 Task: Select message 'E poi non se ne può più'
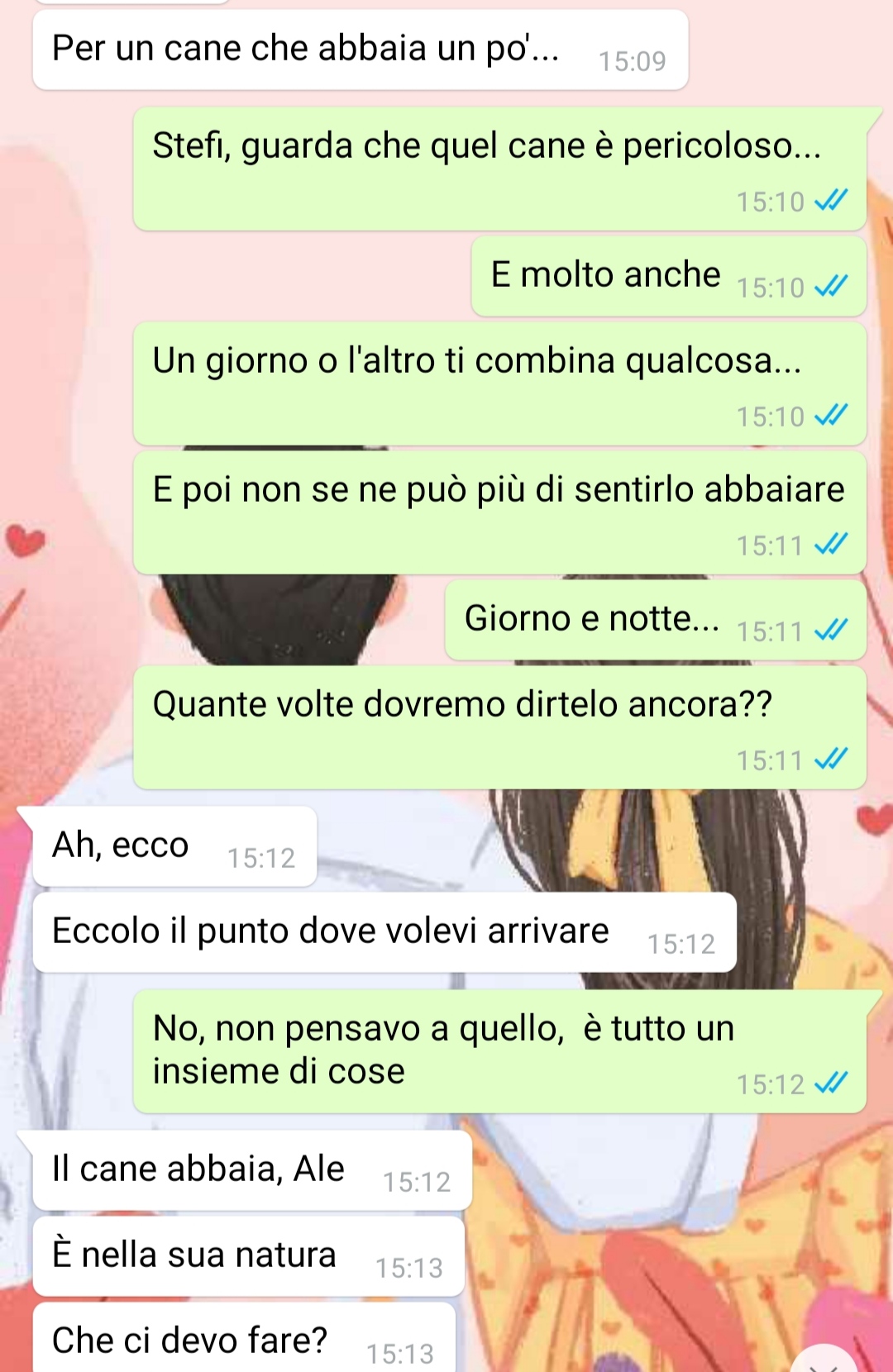tap(499, 512)
